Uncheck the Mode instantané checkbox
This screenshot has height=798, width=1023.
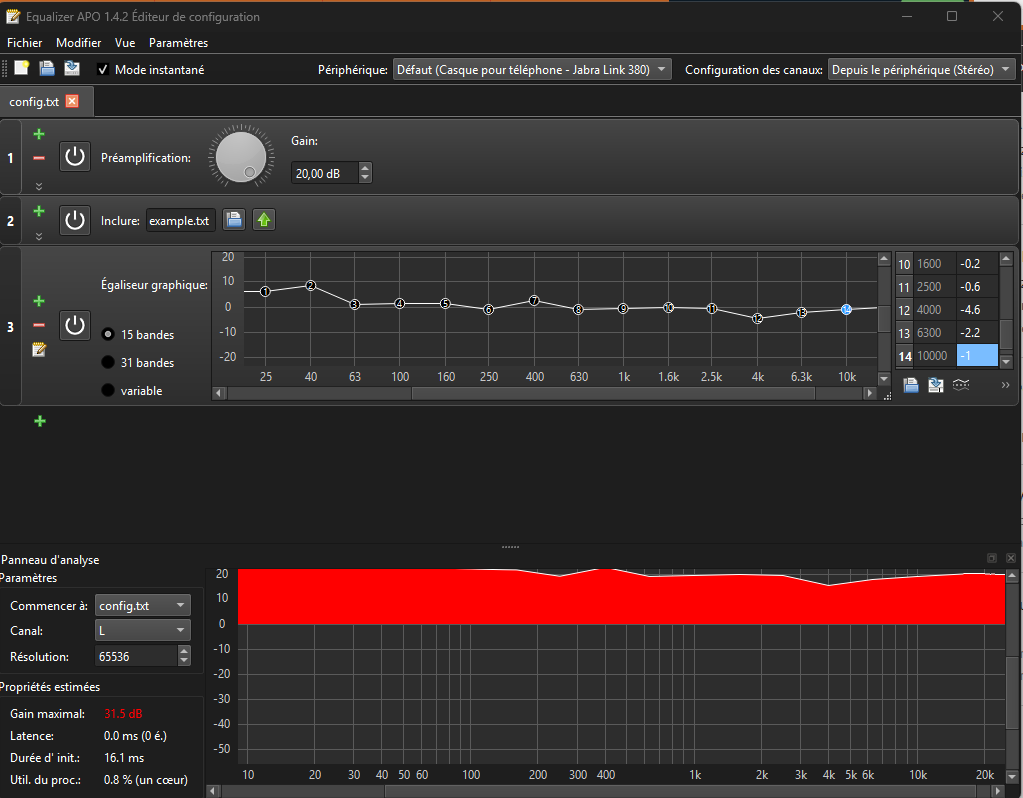pos(103,70)
